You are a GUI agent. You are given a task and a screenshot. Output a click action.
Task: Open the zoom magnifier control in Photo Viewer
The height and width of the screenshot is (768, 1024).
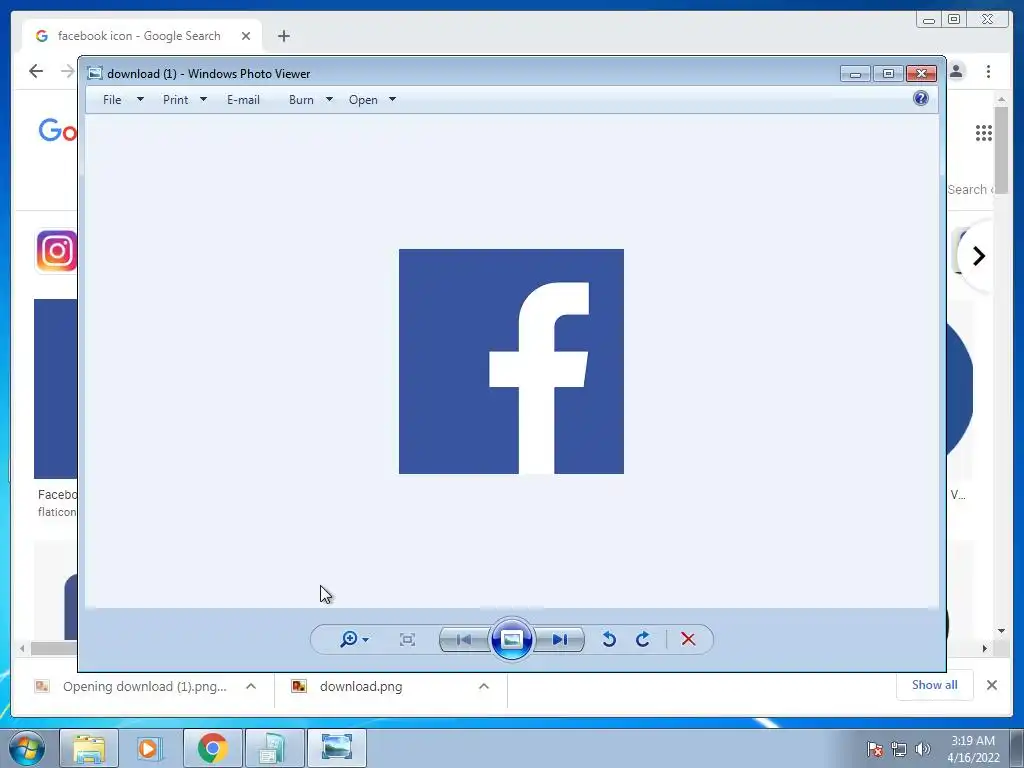354,639
